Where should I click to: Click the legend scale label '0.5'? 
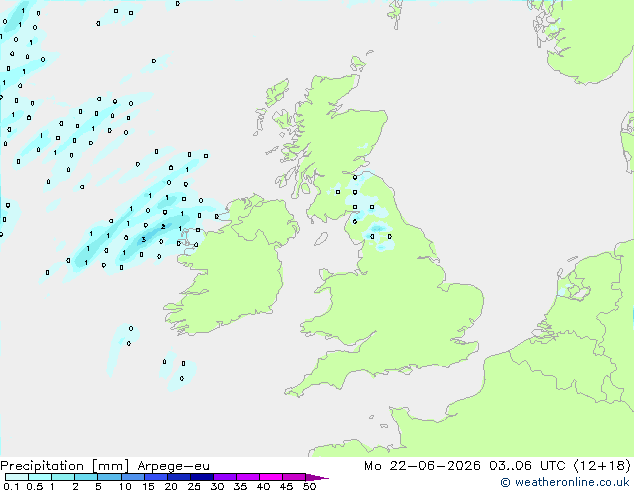pyautogui.click(x=35, y=486)
